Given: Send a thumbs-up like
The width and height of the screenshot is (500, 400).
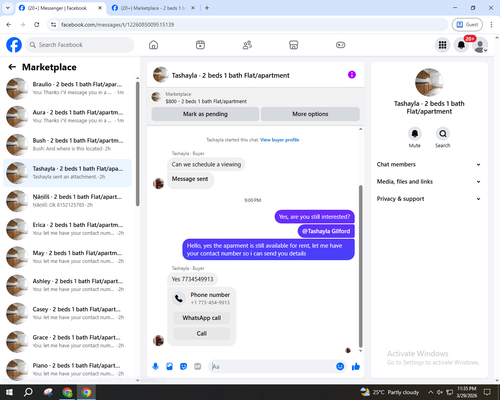Looking at the screenshot, I should click(x=356, y=367).
